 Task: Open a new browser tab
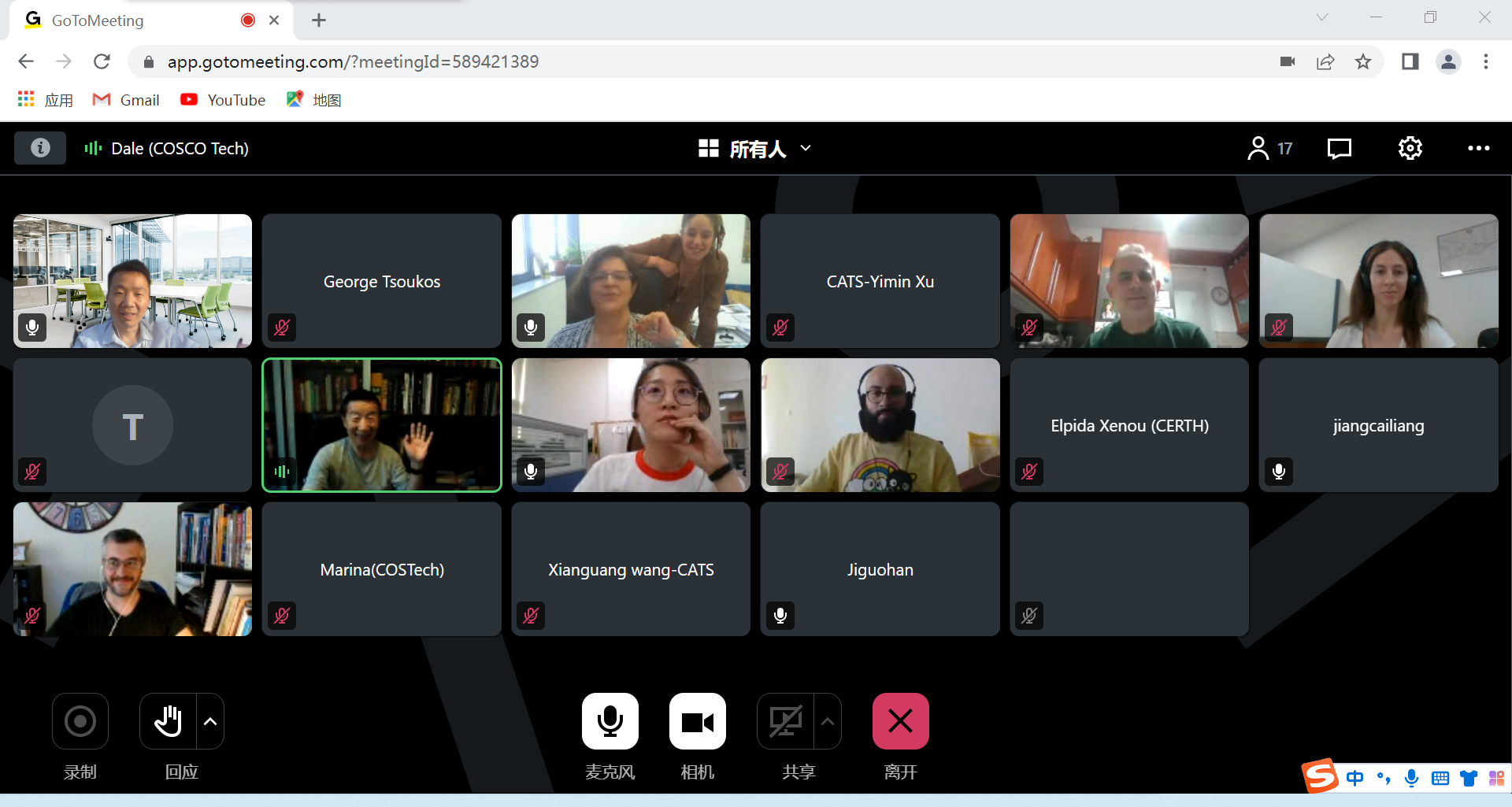coord(319,20)
